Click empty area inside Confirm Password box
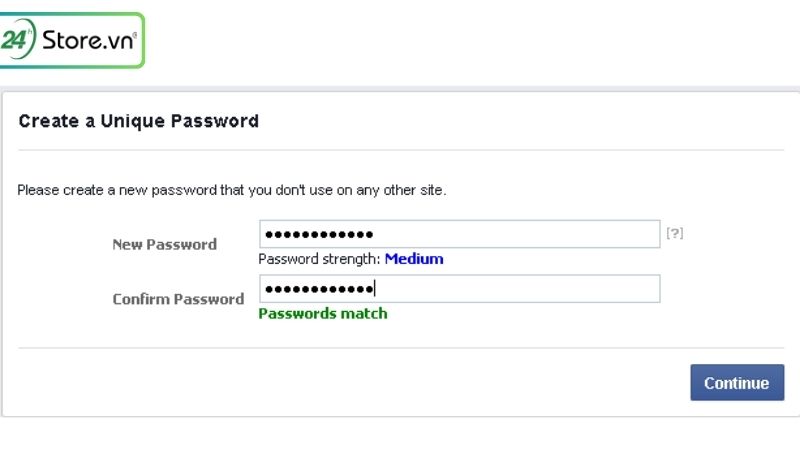 click(515, 289)
